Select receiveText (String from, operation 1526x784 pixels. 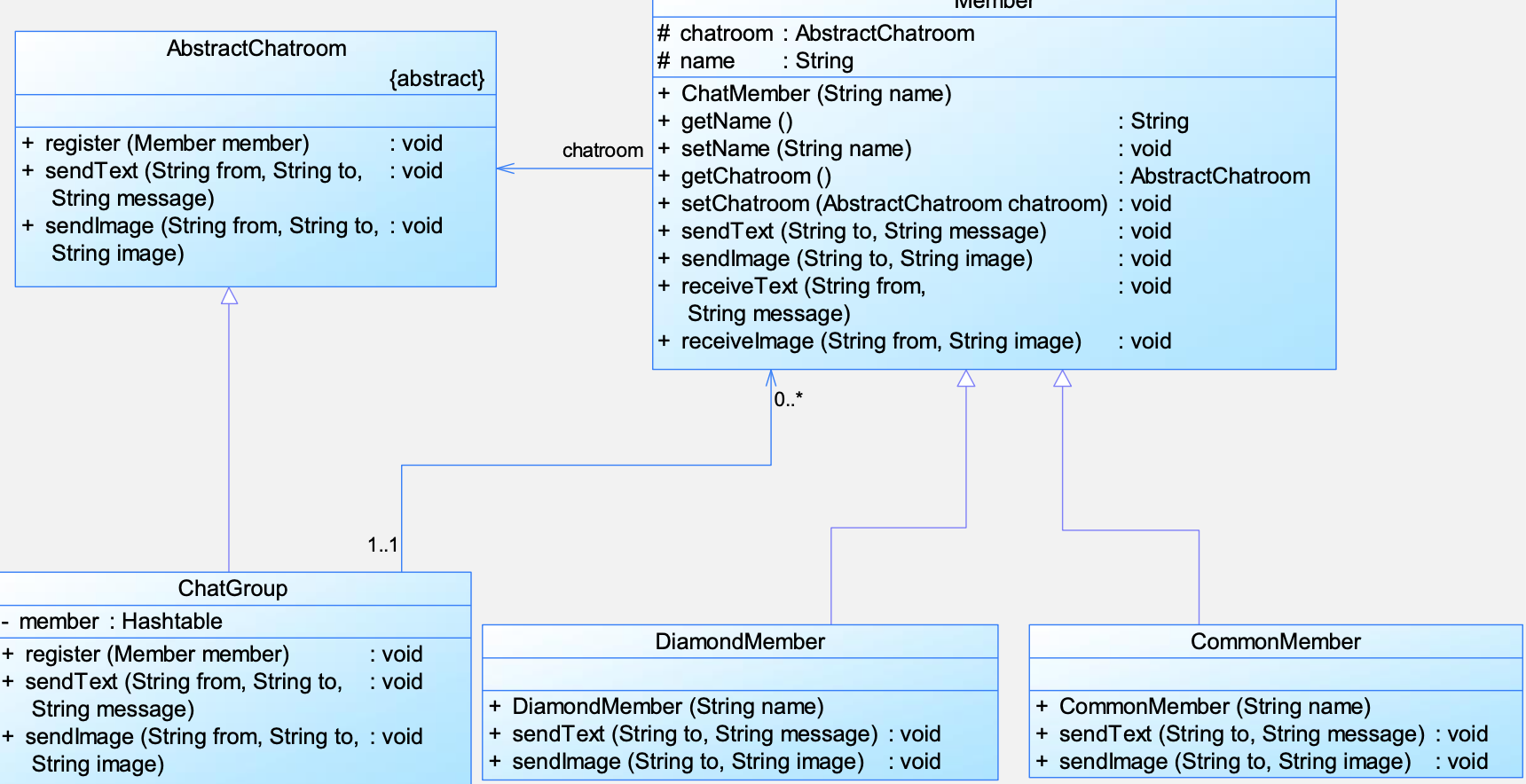[x=915, y=300]
